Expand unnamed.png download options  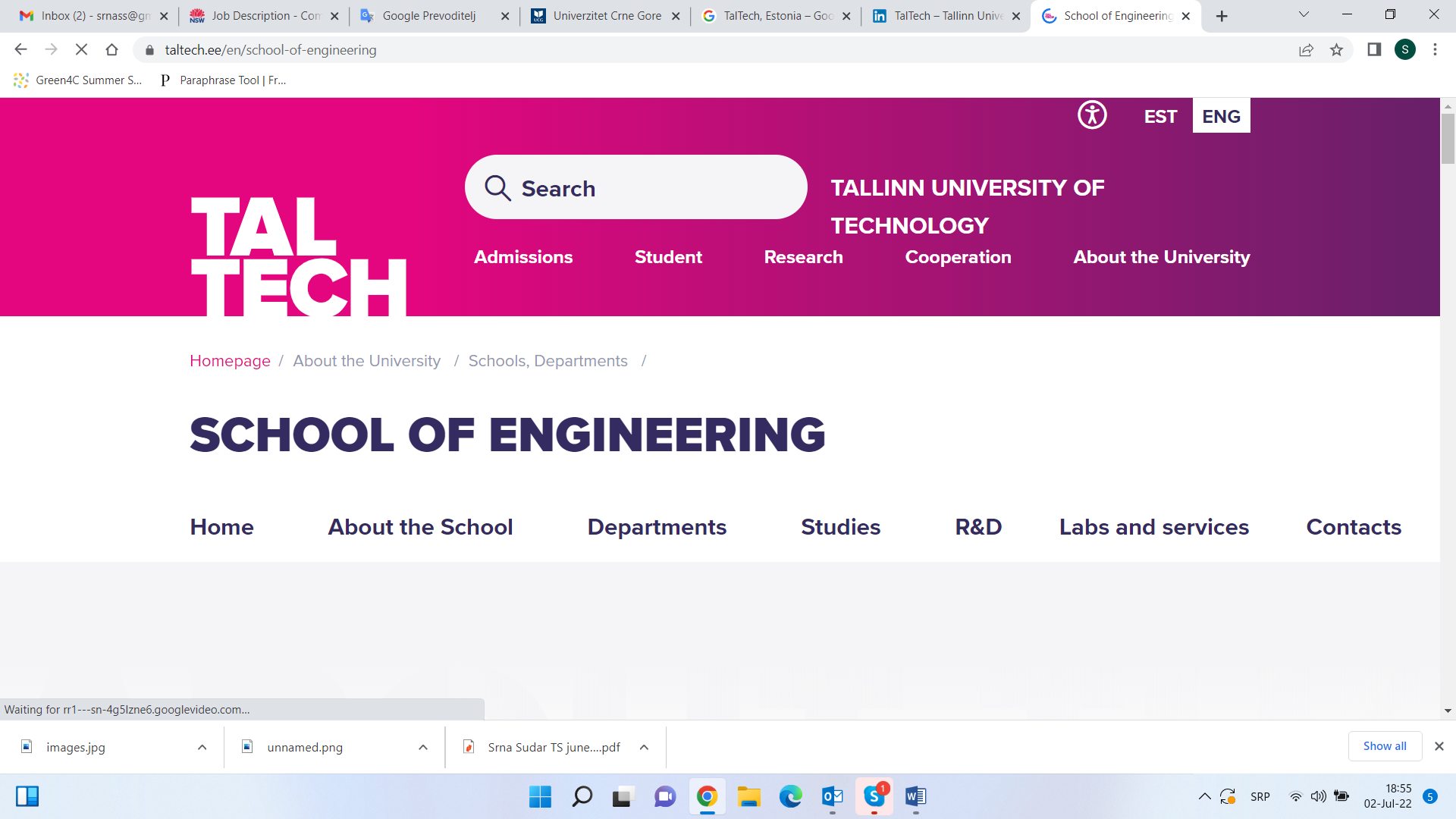point(423,748)
